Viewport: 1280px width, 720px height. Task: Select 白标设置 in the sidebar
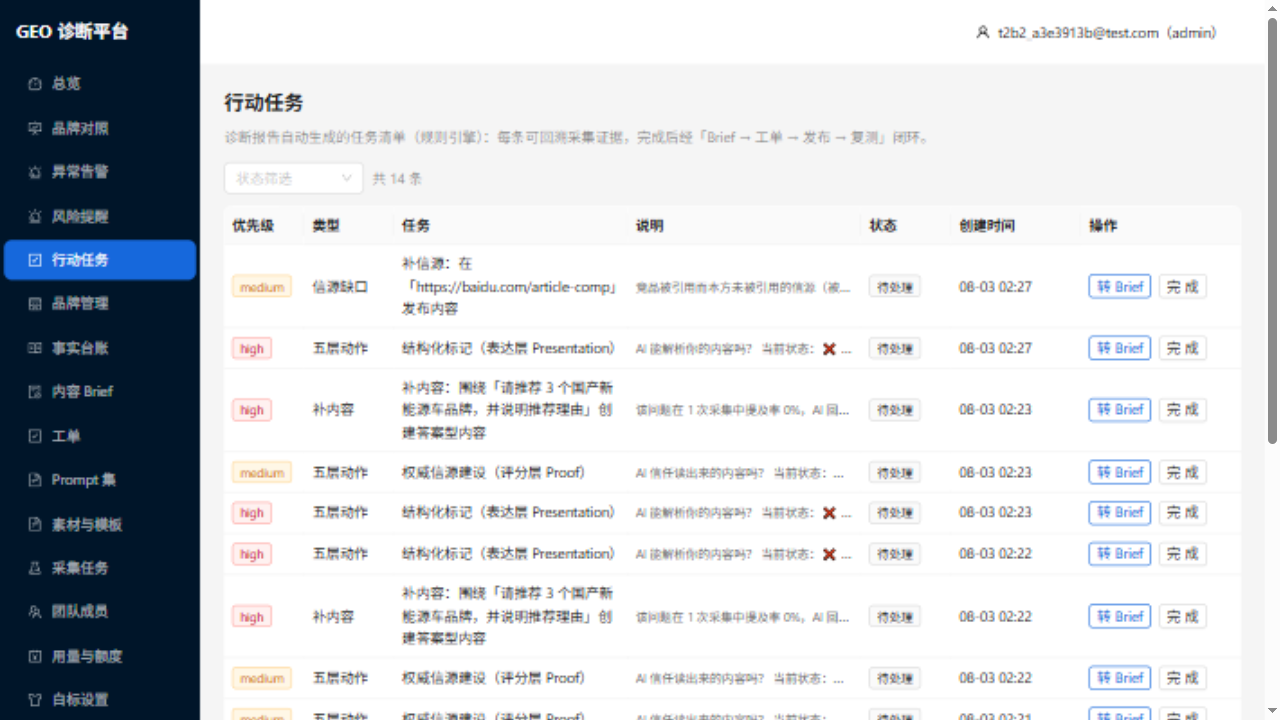pos(100,700)
